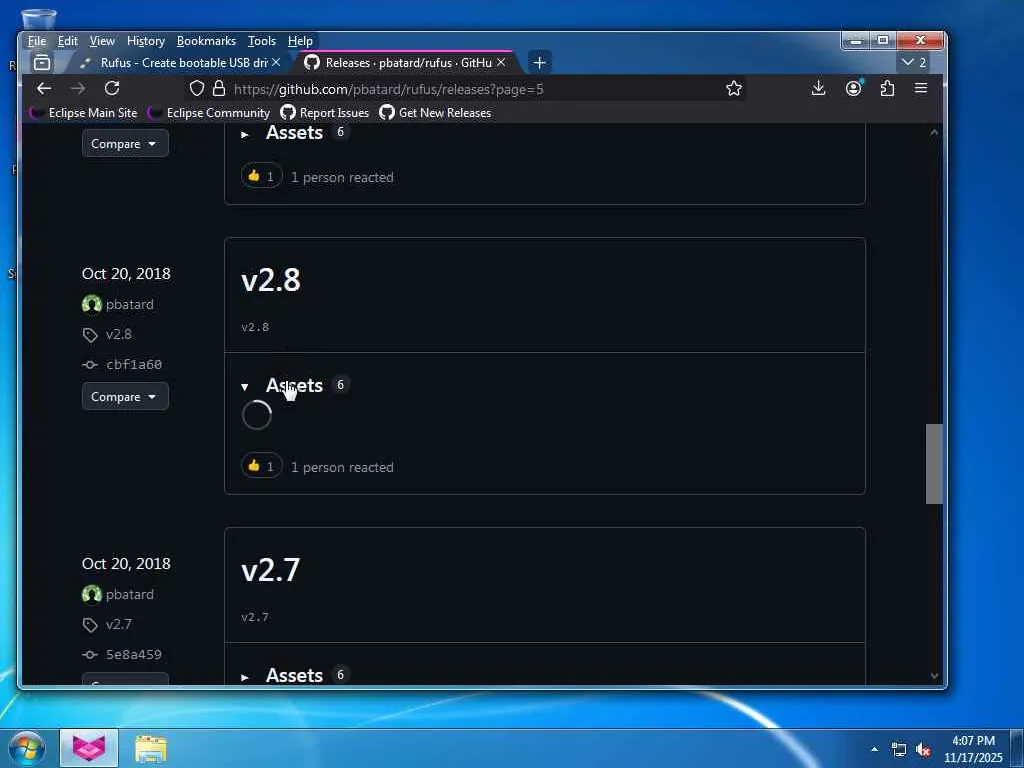Screen dimensions: 1024x768
Task: Open the tab overview icon
Action: click(42, 63)
